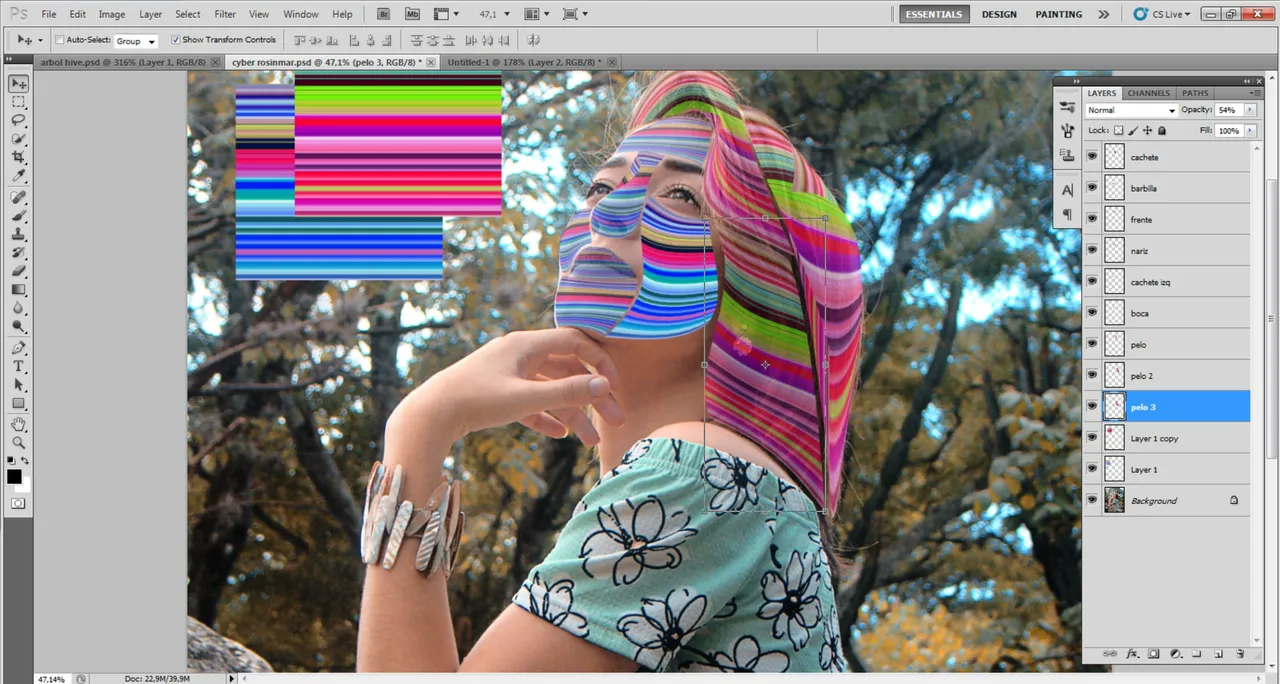Click the link layers icon
Image resolution: width=1280 pixels, height=684 pixels.
coord(1110,654)
